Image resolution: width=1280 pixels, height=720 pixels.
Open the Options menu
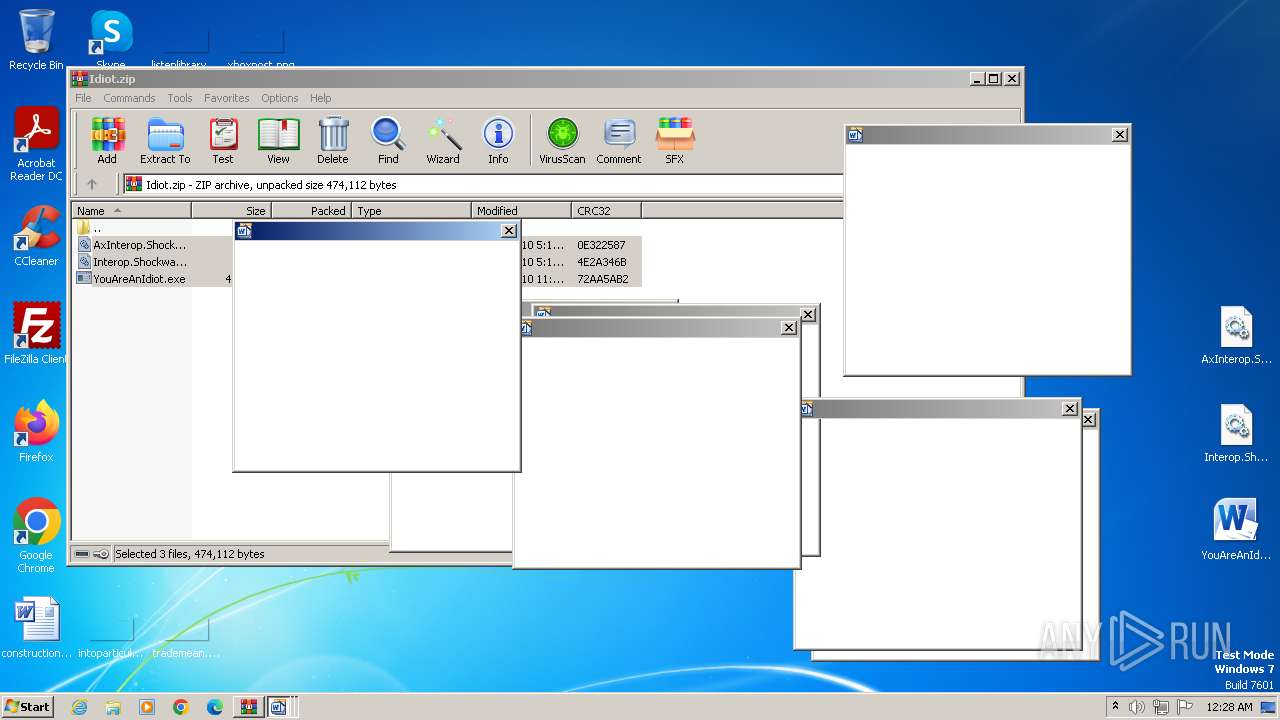(280, 98)
